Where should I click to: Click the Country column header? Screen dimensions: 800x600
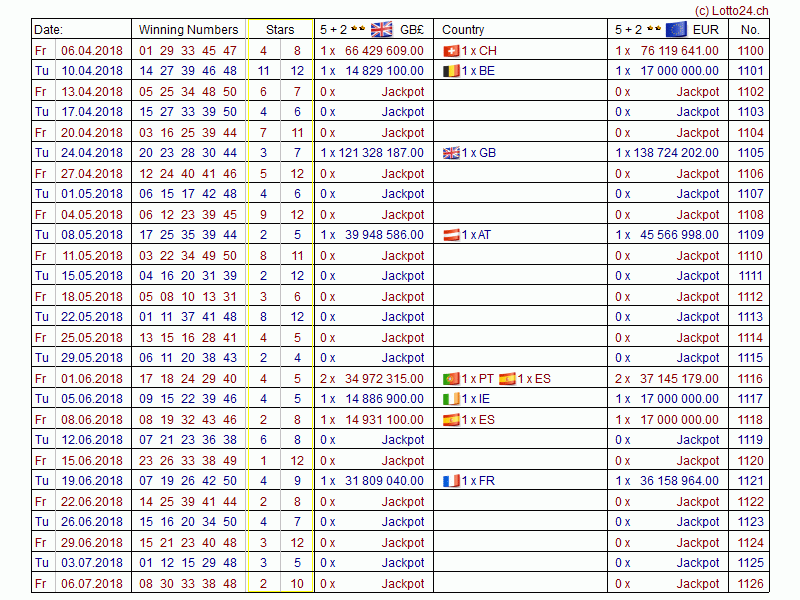463,29
